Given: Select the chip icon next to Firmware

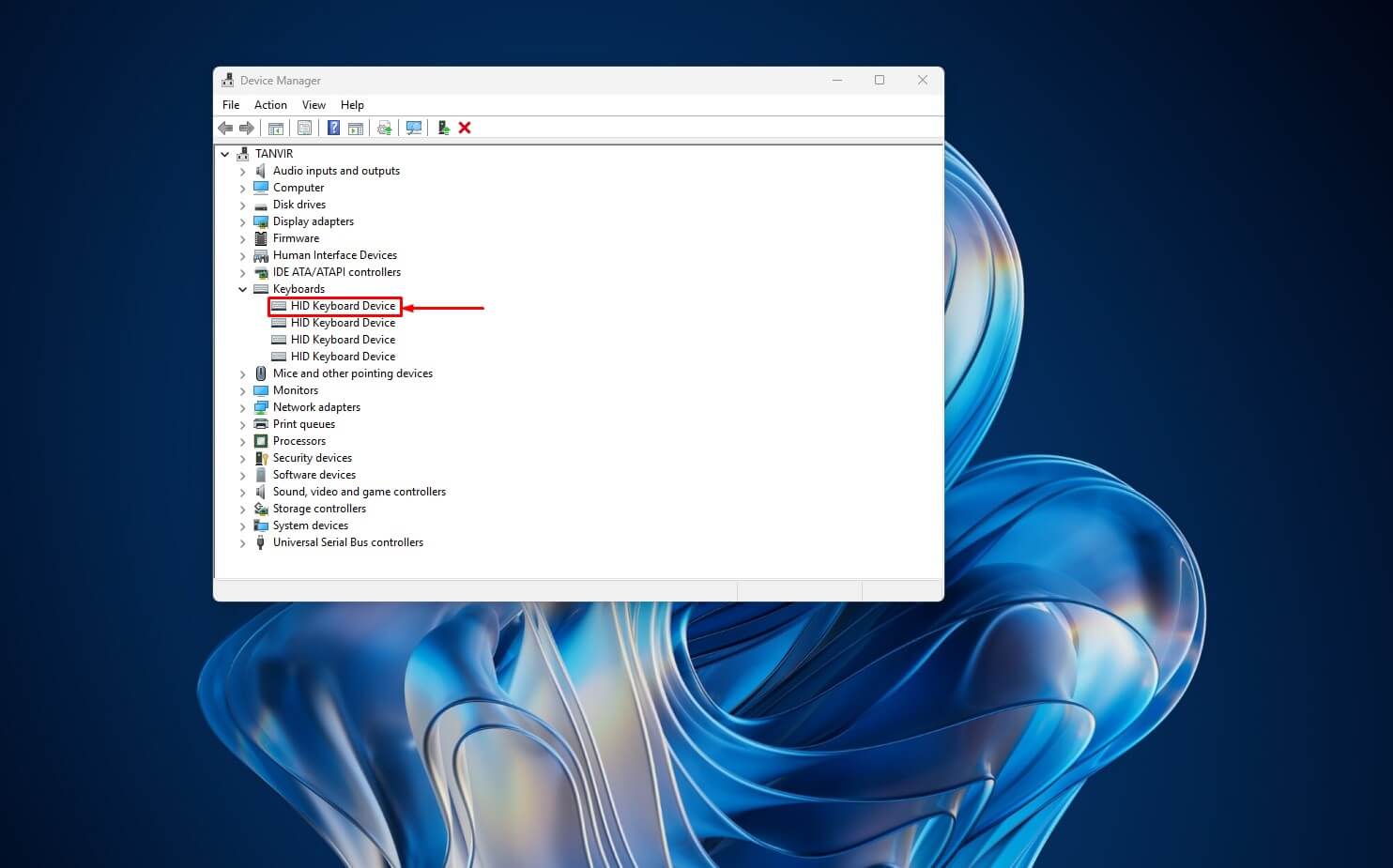Looking at the screenshot, I should point(261,238).
